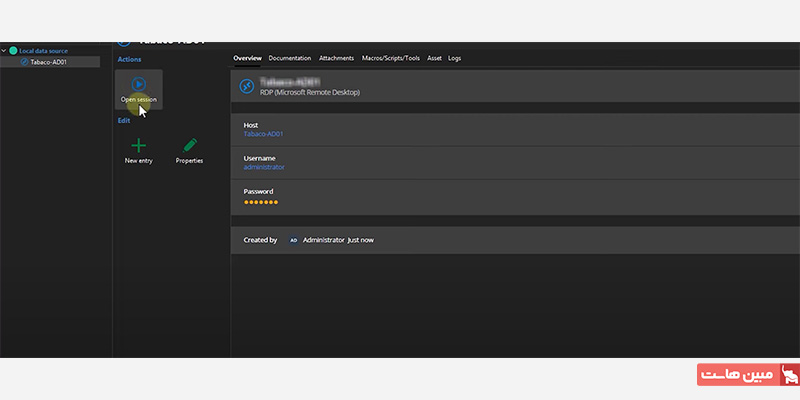Add a New entry with the plus icon
800x400 pixels.
coord(138,145)
